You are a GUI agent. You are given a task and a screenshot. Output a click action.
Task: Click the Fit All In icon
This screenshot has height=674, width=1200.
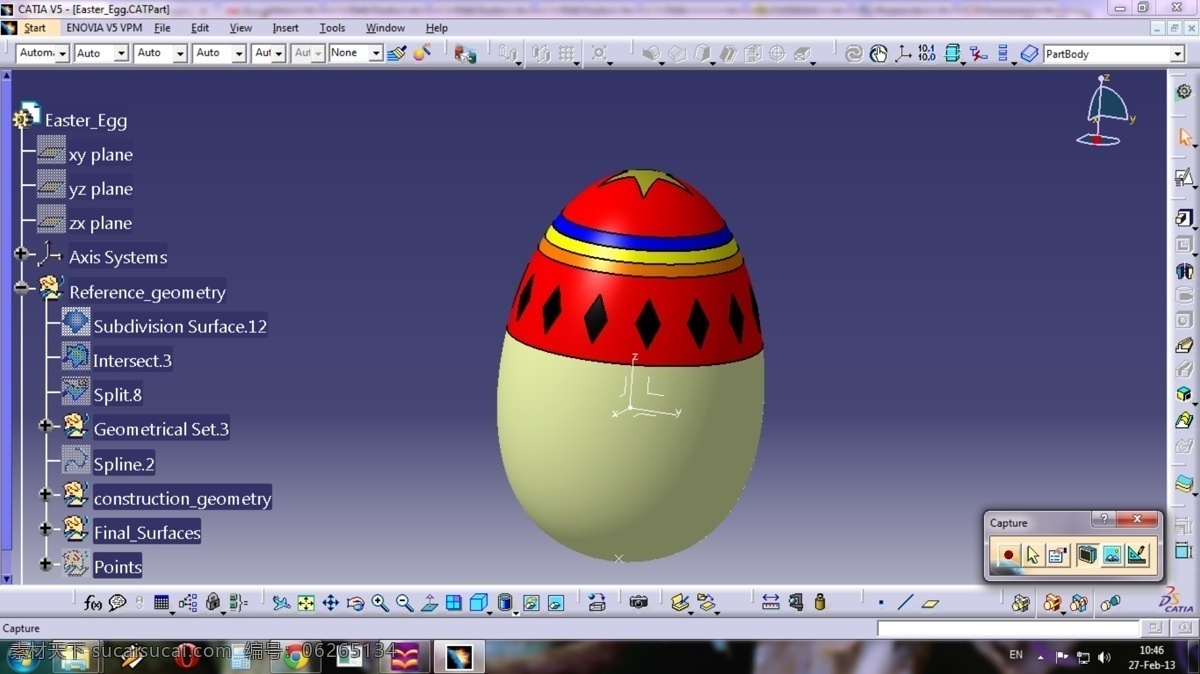point(306,602)
